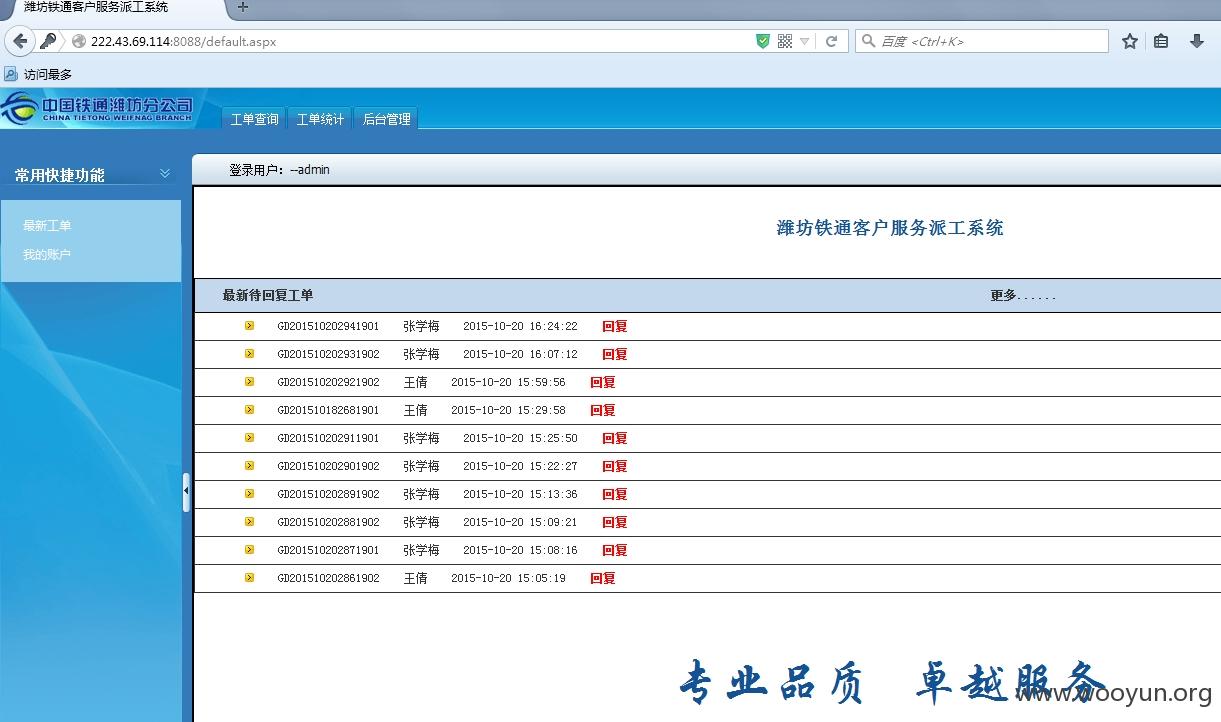Click order number GD201510202861902

(x=328, y=578)
